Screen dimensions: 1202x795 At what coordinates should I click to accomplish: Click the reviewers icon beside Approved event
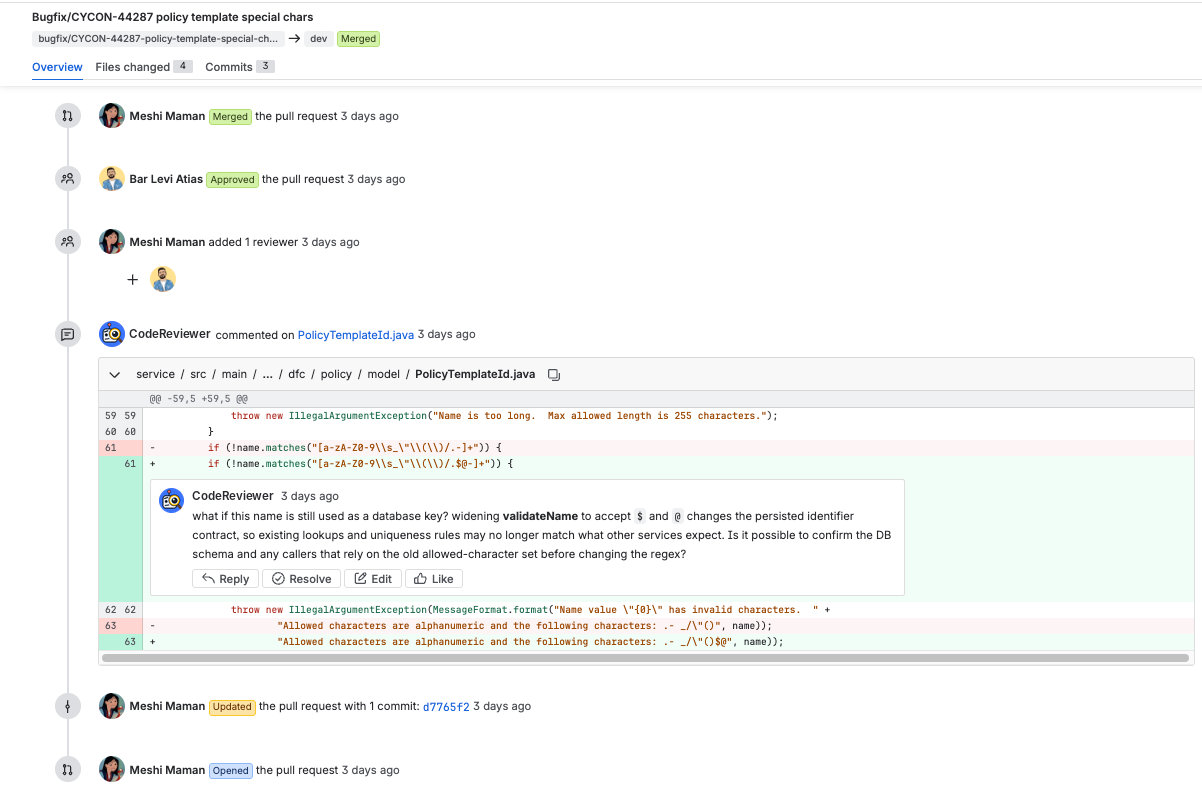[x=67, y=179]
